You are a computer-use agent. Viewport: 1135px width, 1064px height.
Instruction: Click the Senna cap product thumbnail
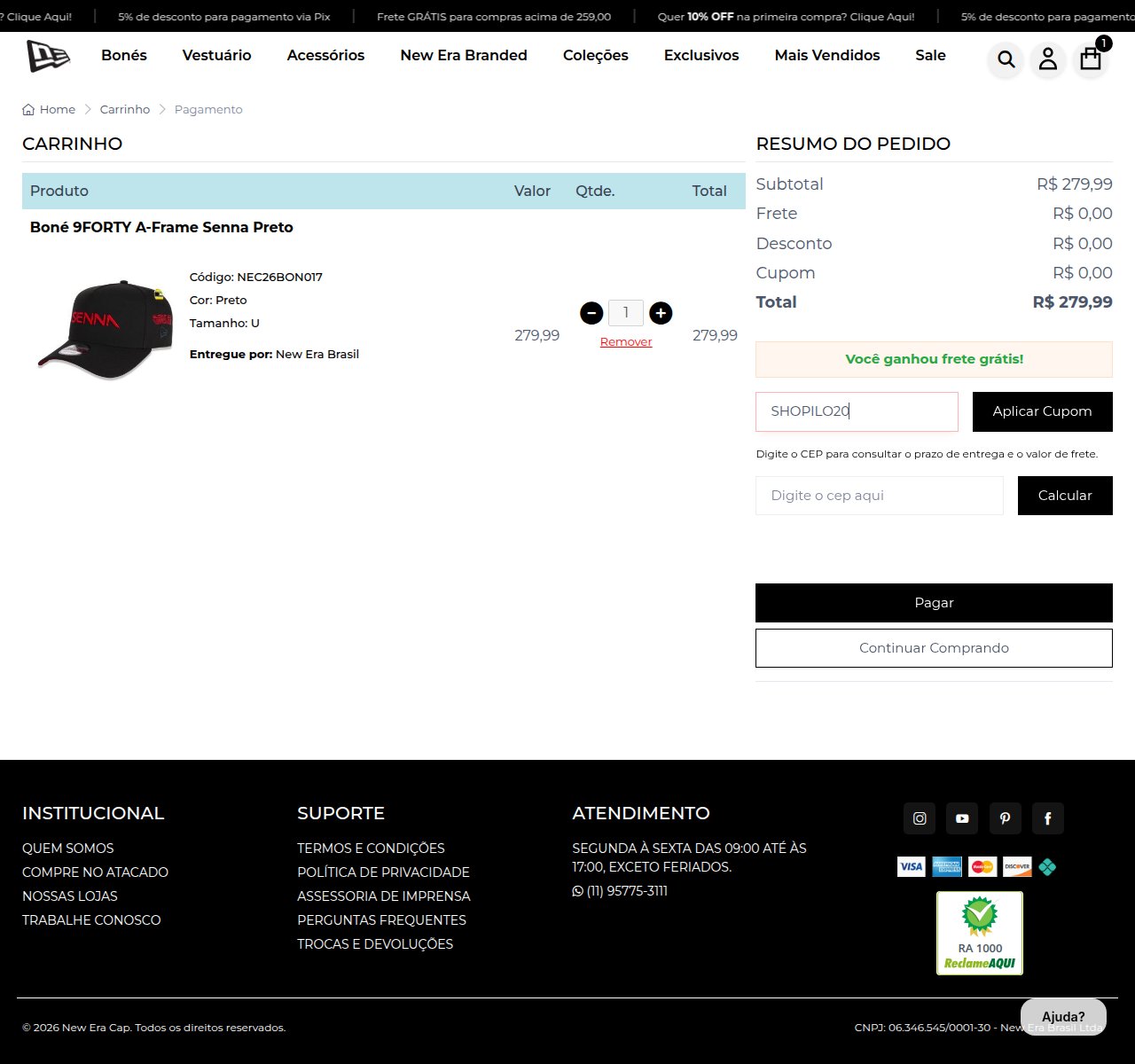pos(106,329)
